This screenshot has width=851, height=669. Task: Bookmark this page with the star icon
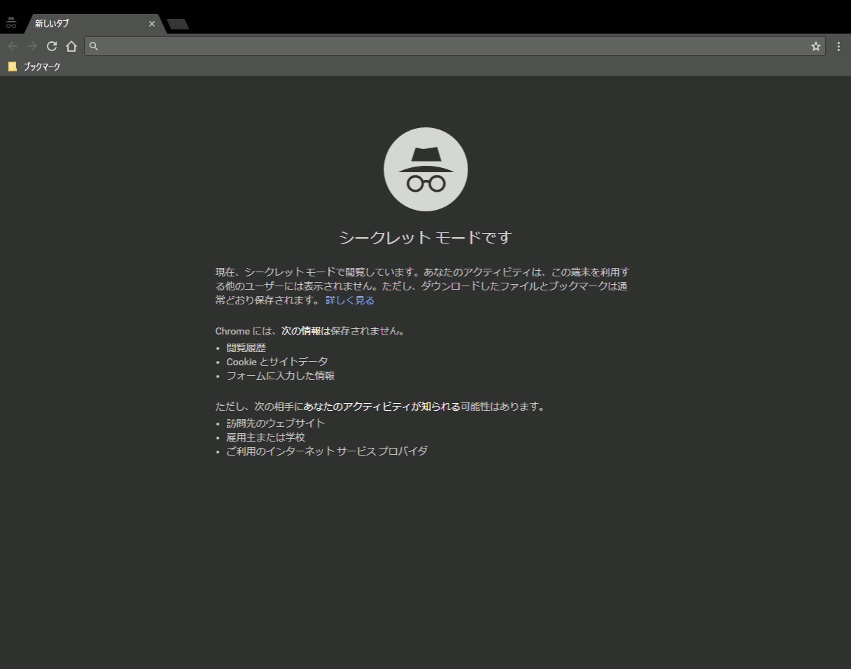tap(816, 47)
